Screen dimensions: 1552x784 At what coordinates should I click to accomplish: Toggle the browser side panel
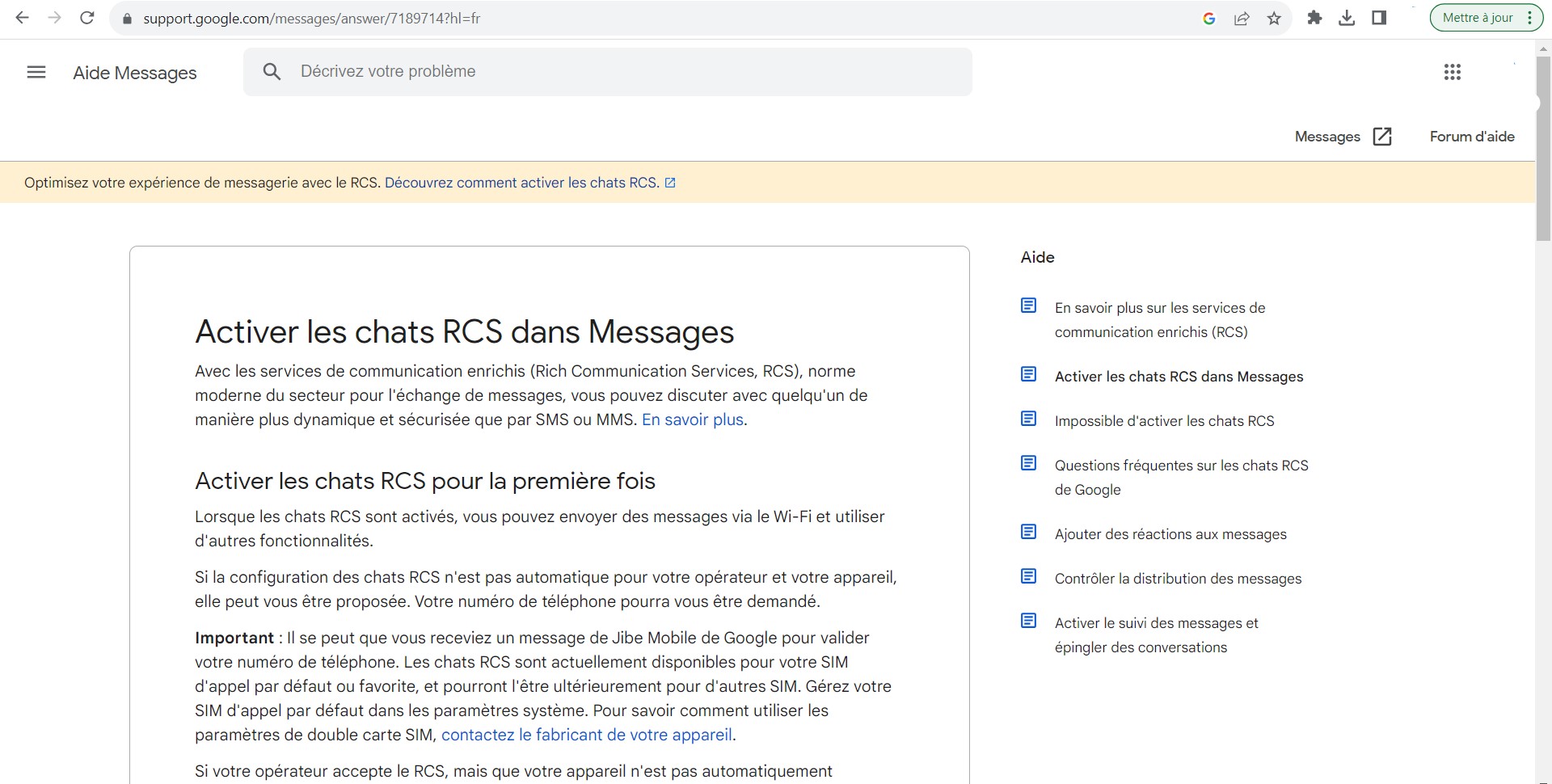coord(1379,18)
